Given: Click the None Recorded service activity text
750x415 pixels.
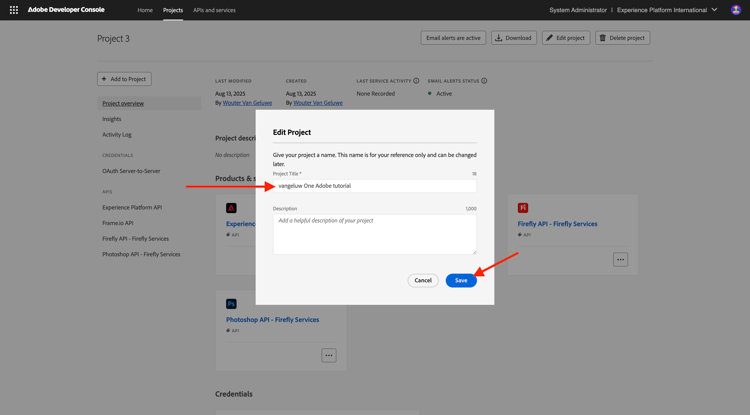Looking at the screenshot, I should 375,94.
